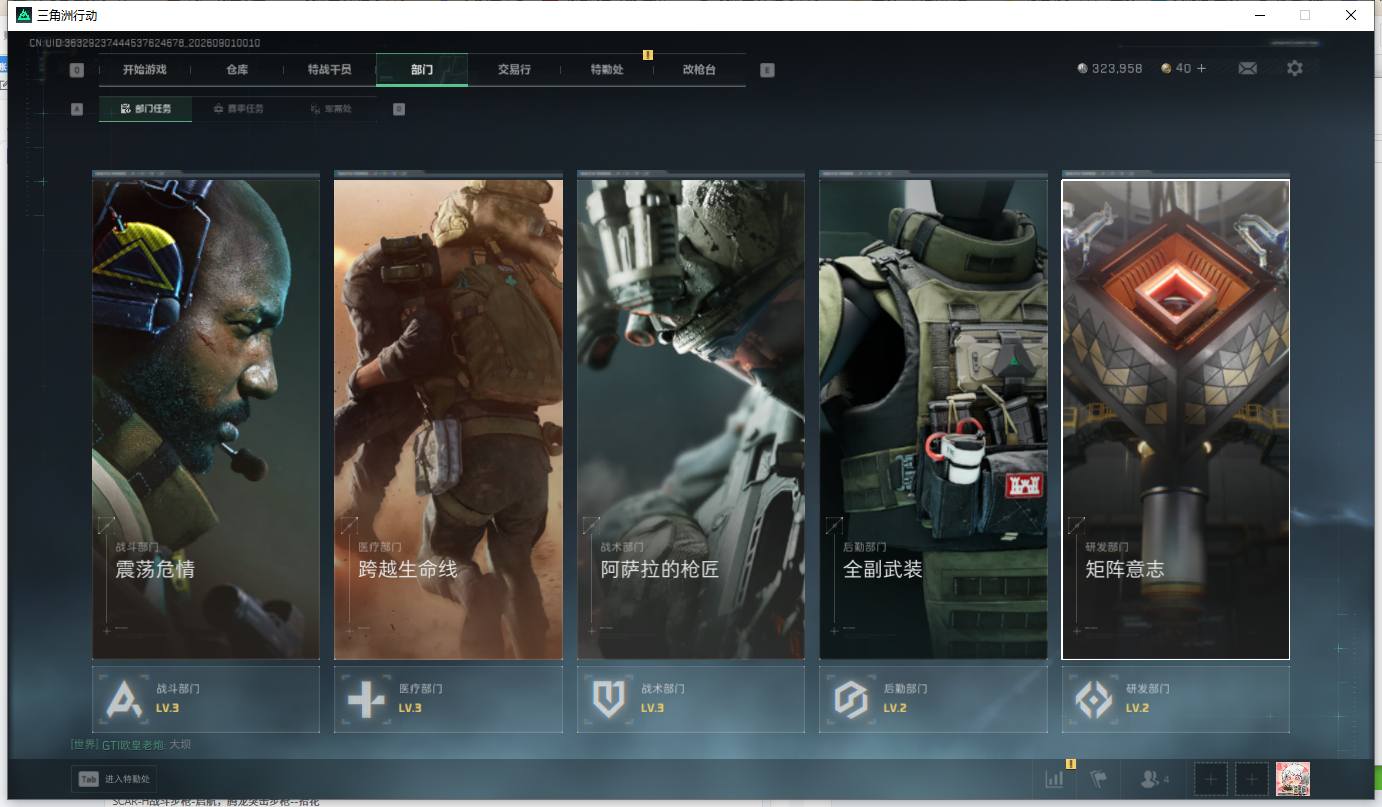
Task: Click the 三角洲行动 title bar app icon
Action: [x=23, y=15]
